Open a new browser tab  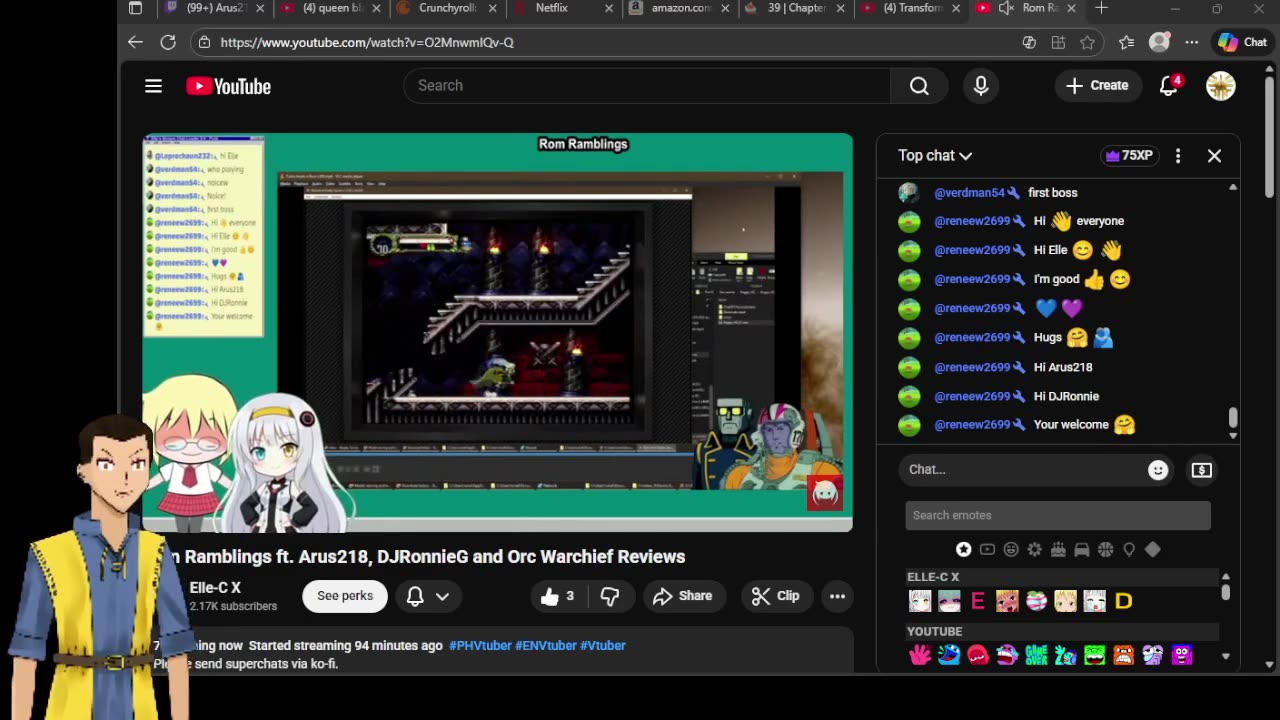(1101, 8)
